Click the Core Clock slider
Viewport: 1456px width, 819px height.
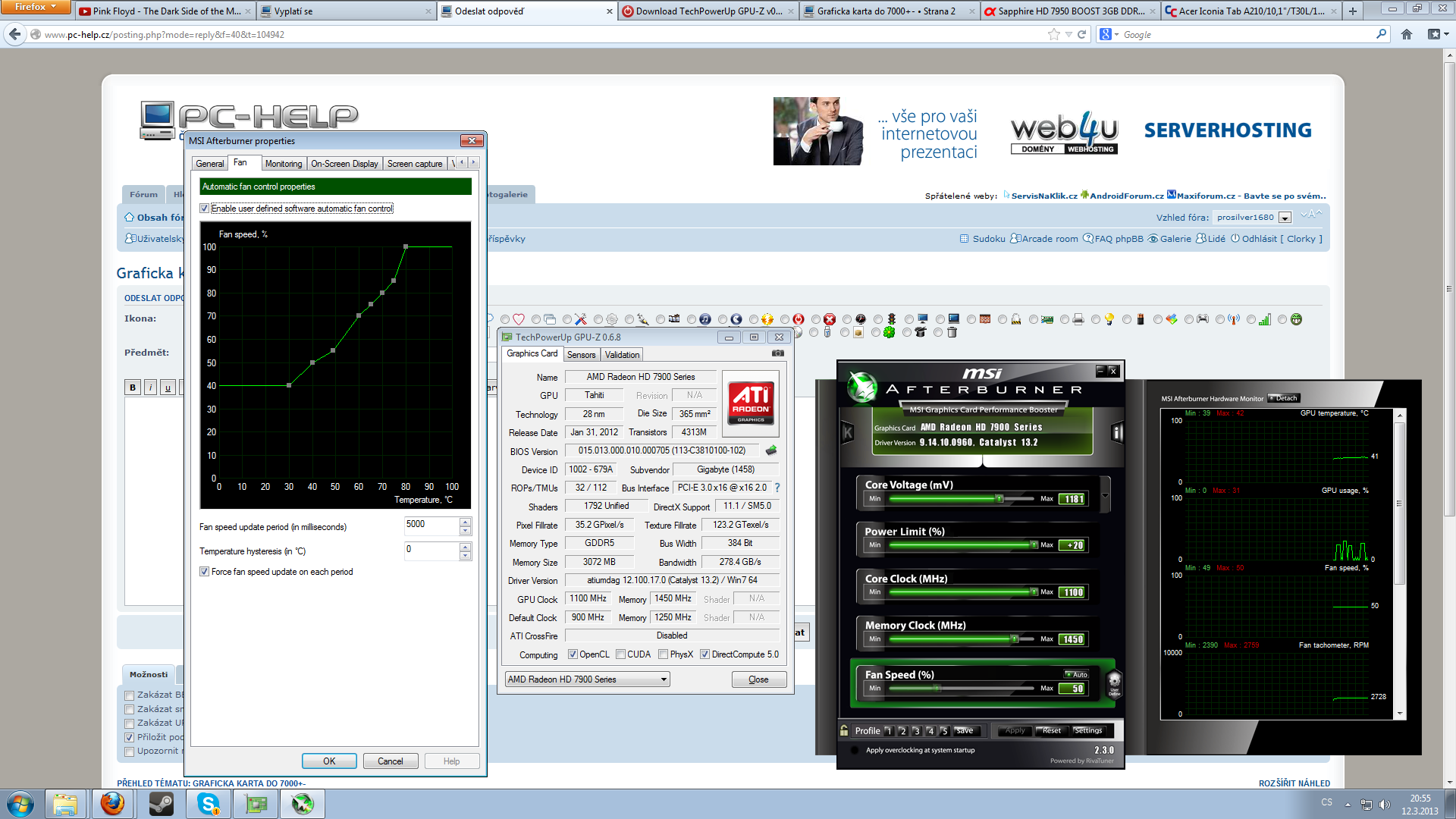pyautogui.click(x=962, y=592)
